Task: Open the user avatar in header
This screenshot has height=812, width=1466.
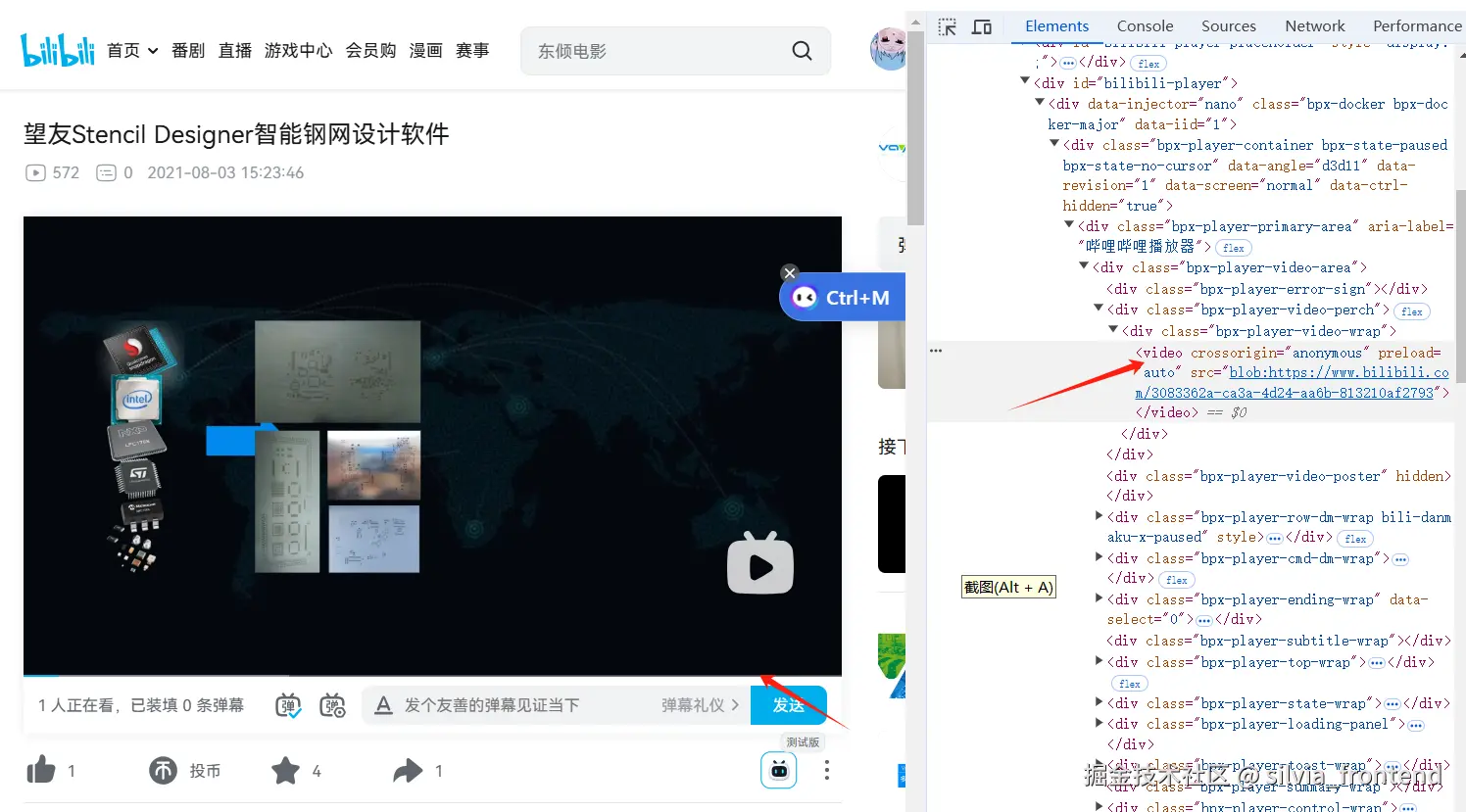Action: click(x=888, y=49)
